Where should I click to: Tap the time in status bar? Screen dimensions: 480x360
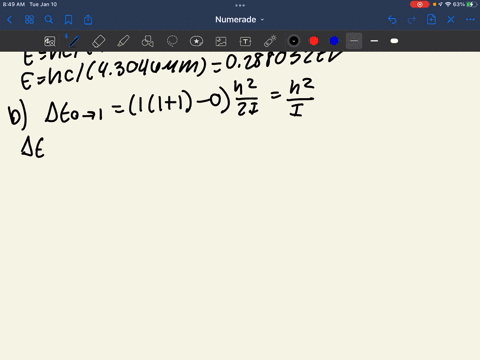[x=14, y=5]
